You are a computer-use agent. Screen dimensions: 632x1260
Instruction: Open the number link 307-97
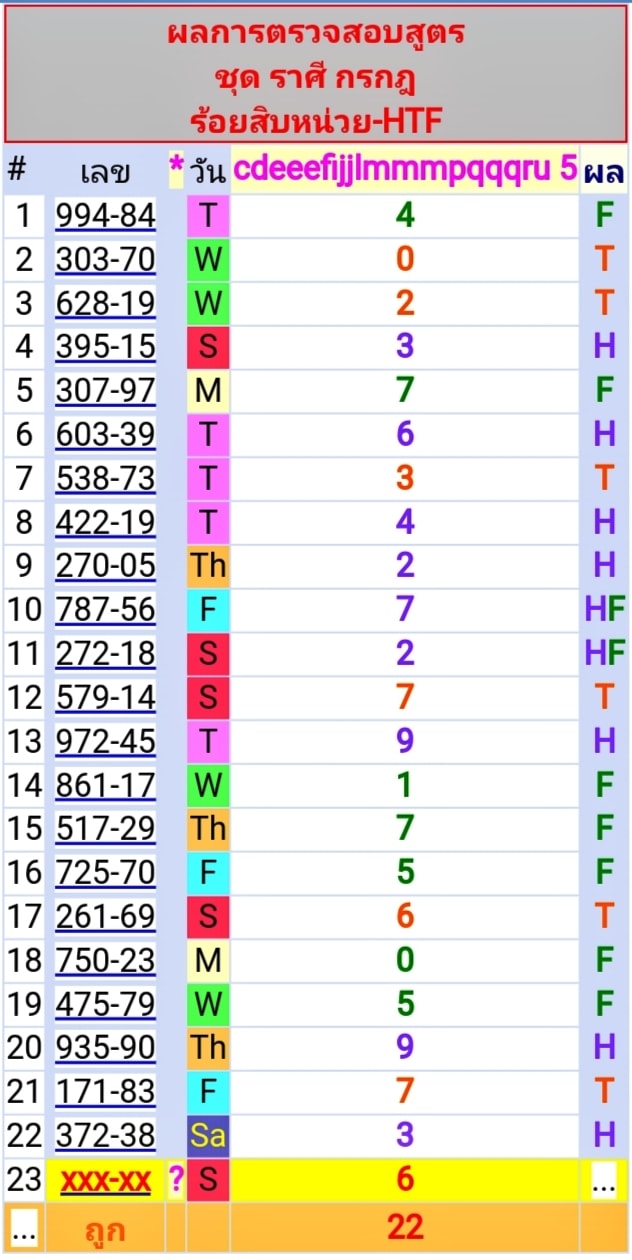tap(105, 391)
